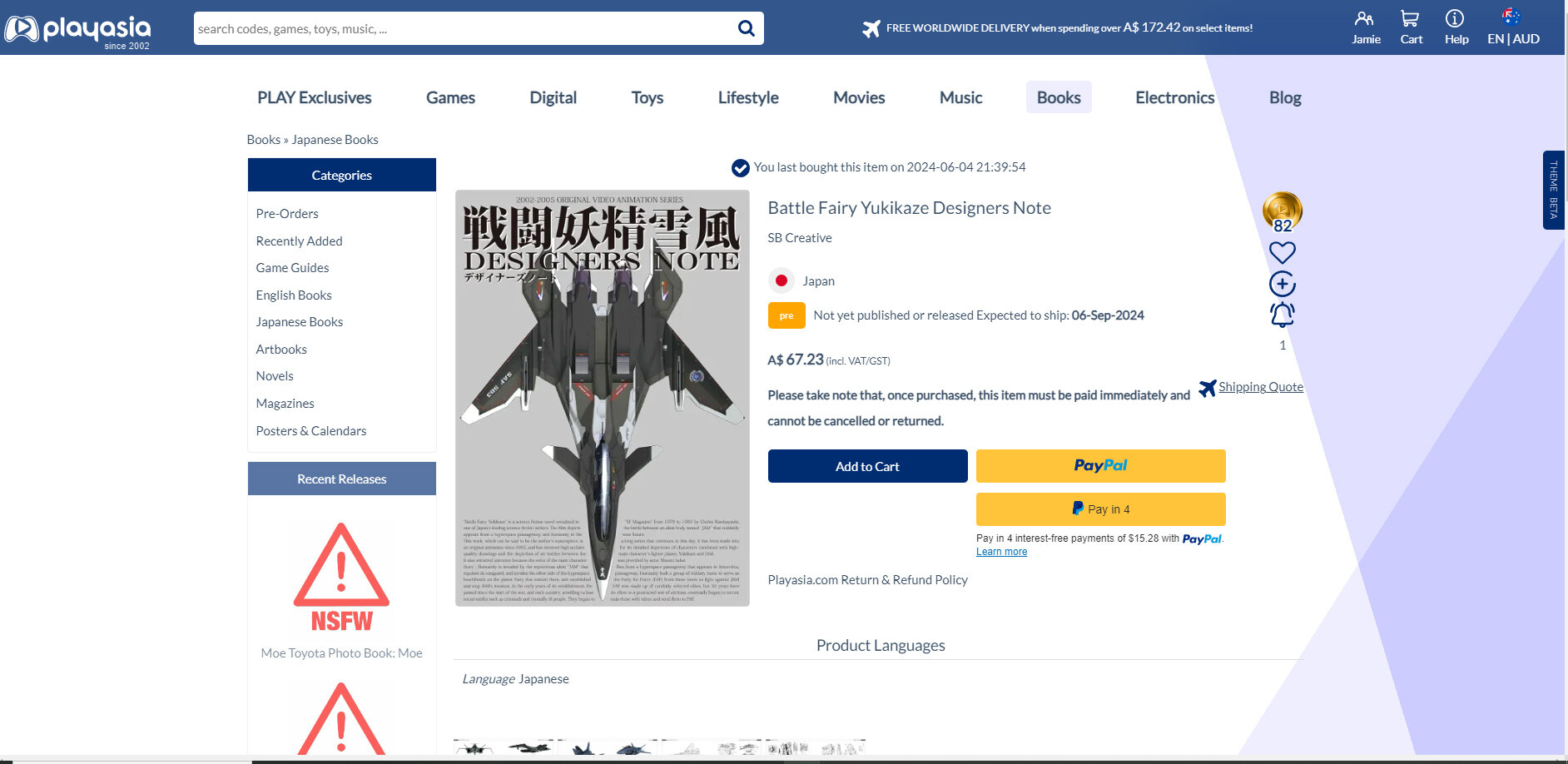Image resolution: width=1568 pixels, height=764 pixels.
Task: Click the Categories header
Action: click(342, 175)
